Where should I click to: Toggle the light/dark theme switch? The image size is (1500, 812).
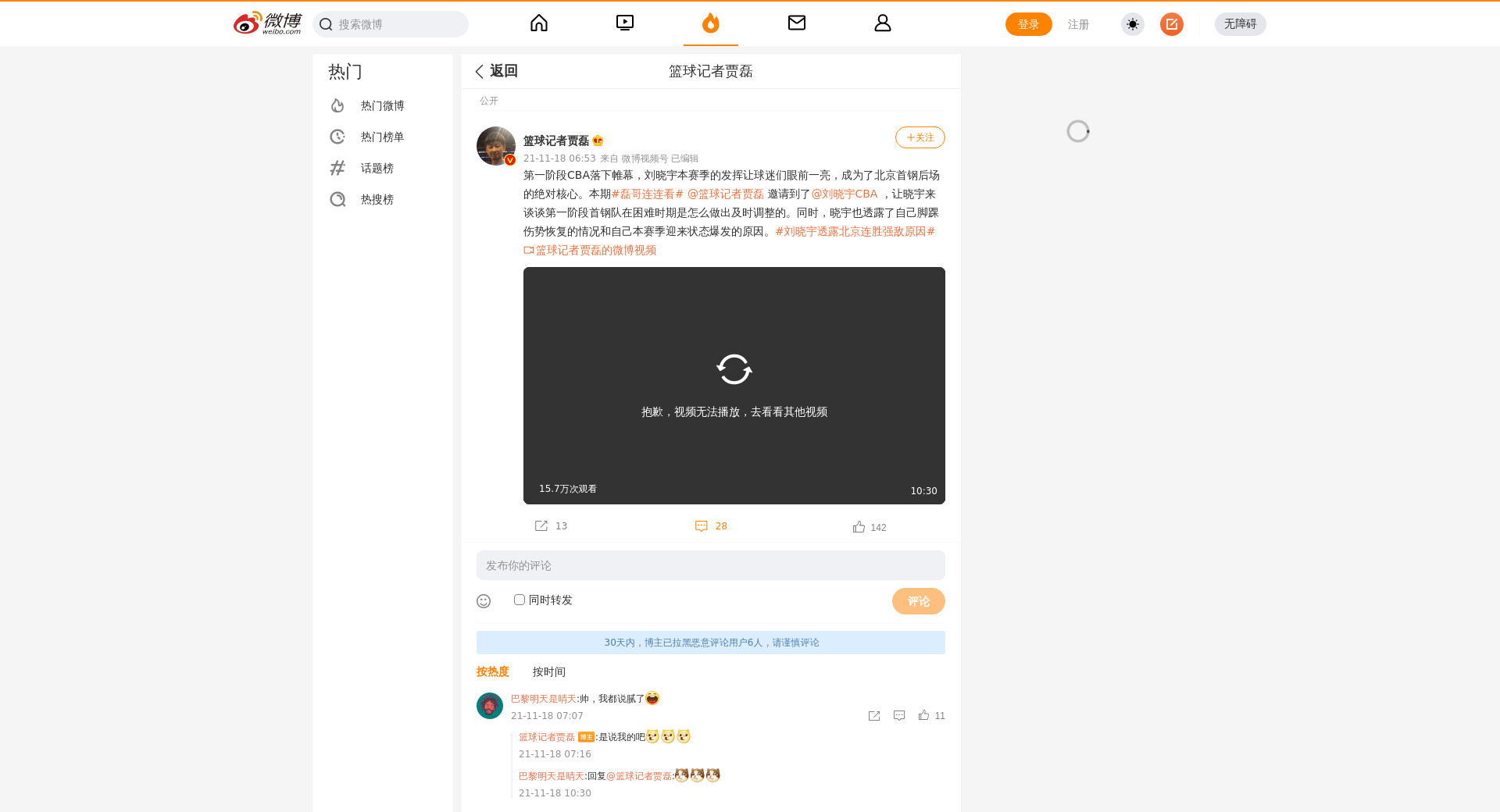point(1132,24)
